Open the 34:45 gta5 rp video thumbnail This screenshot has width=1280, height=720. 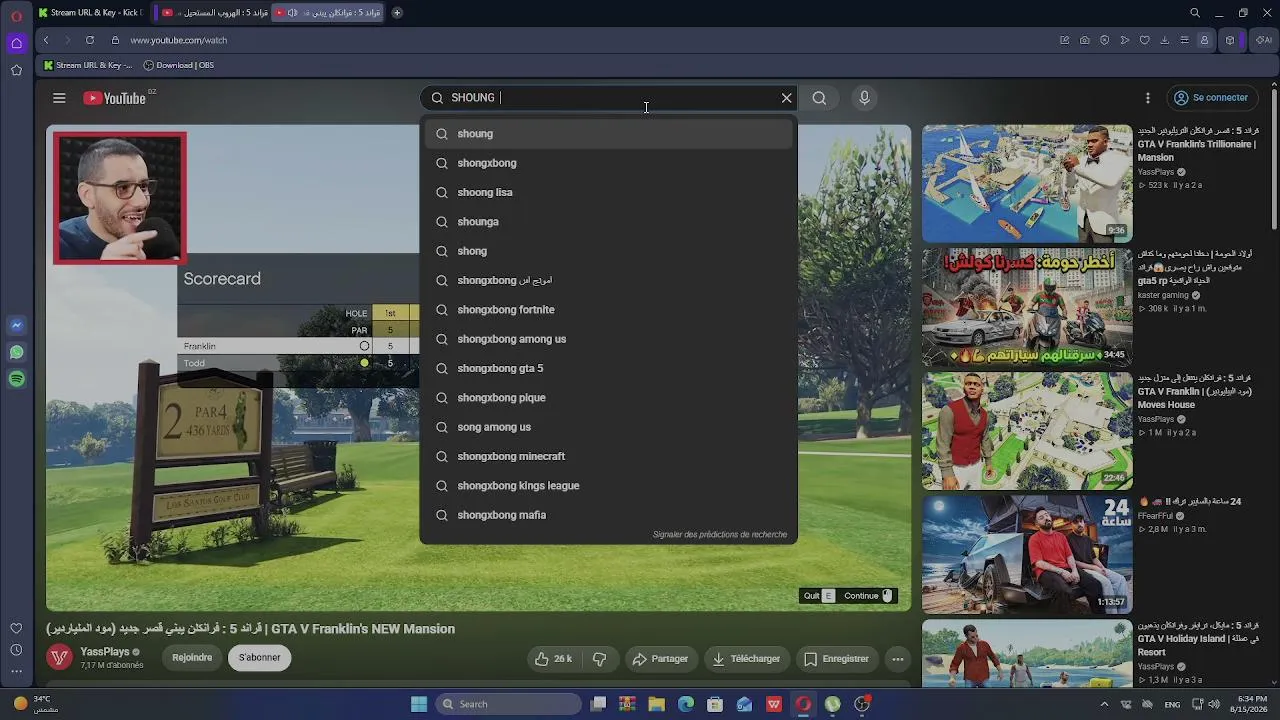[x=1027, y=307]
